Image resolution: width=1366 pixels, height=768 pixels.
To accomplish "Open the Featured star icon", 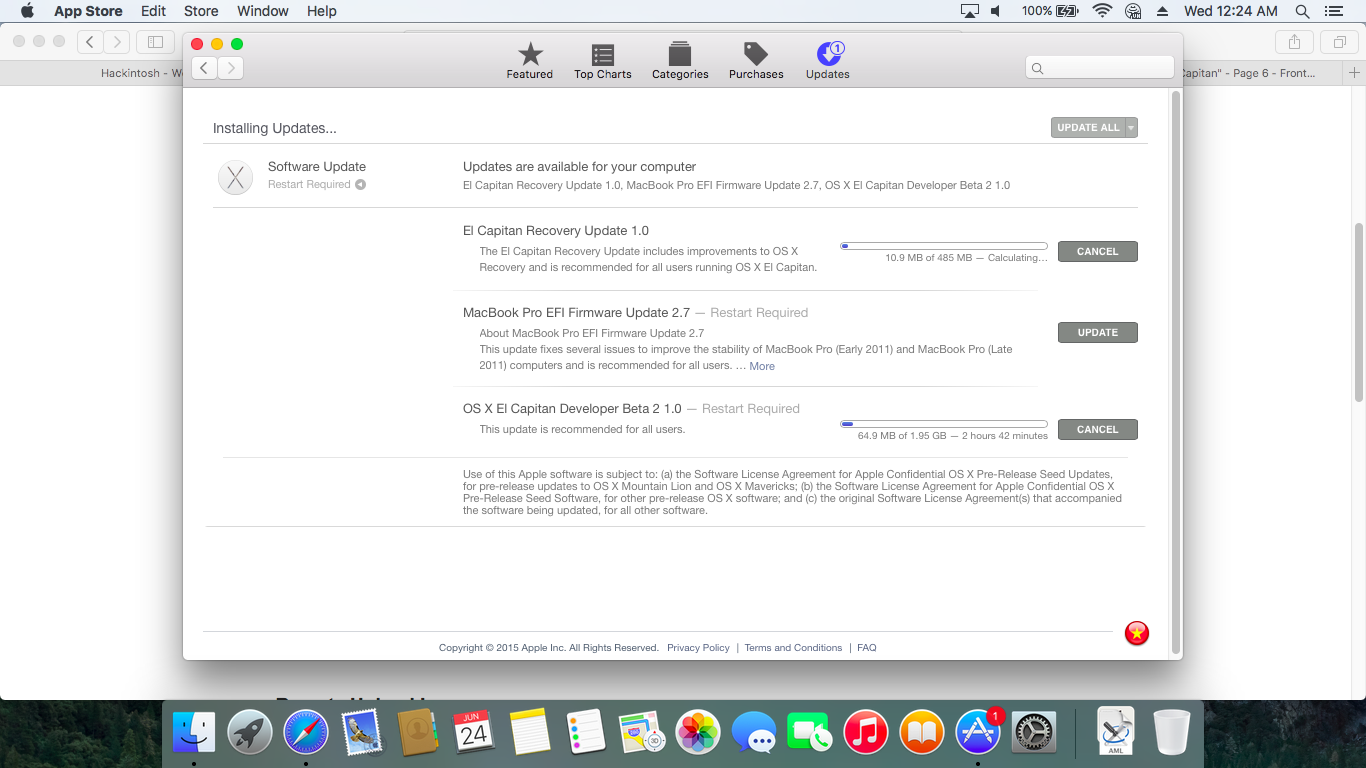I will (x=529, y=55).
